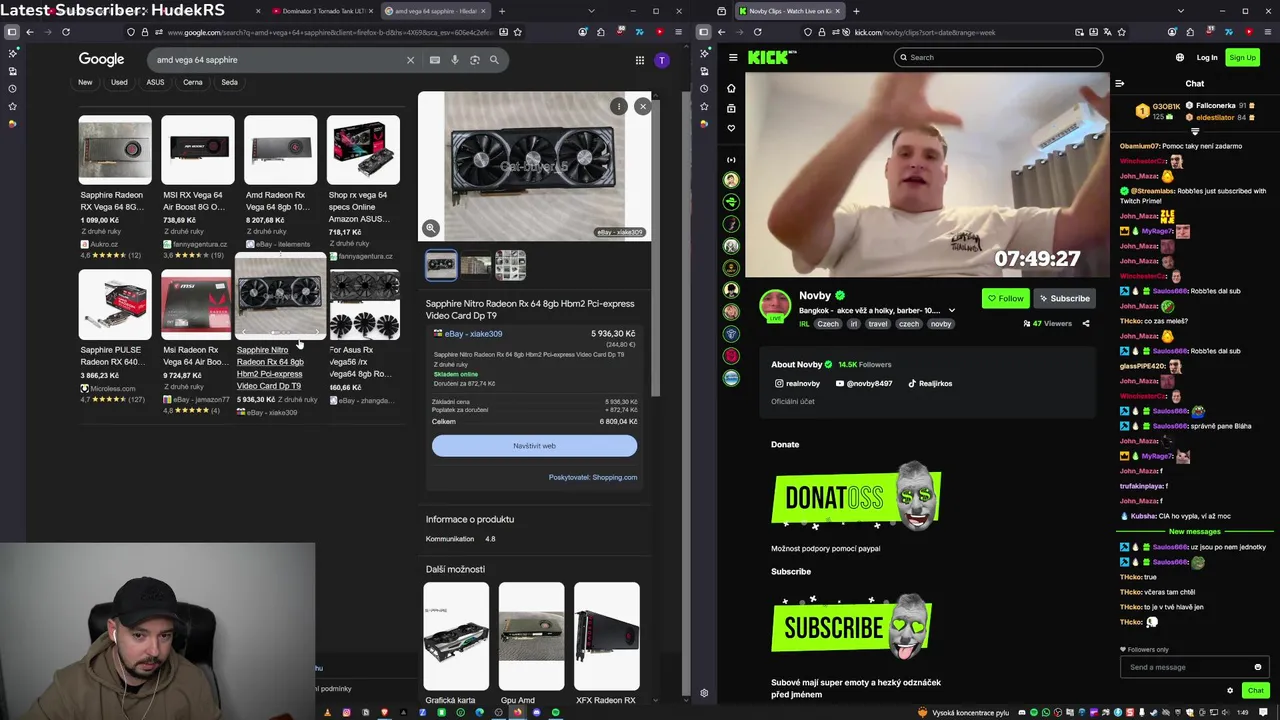Open Google account avatar T
This screenshot has width=1280, height=720.
click(661, 60)
